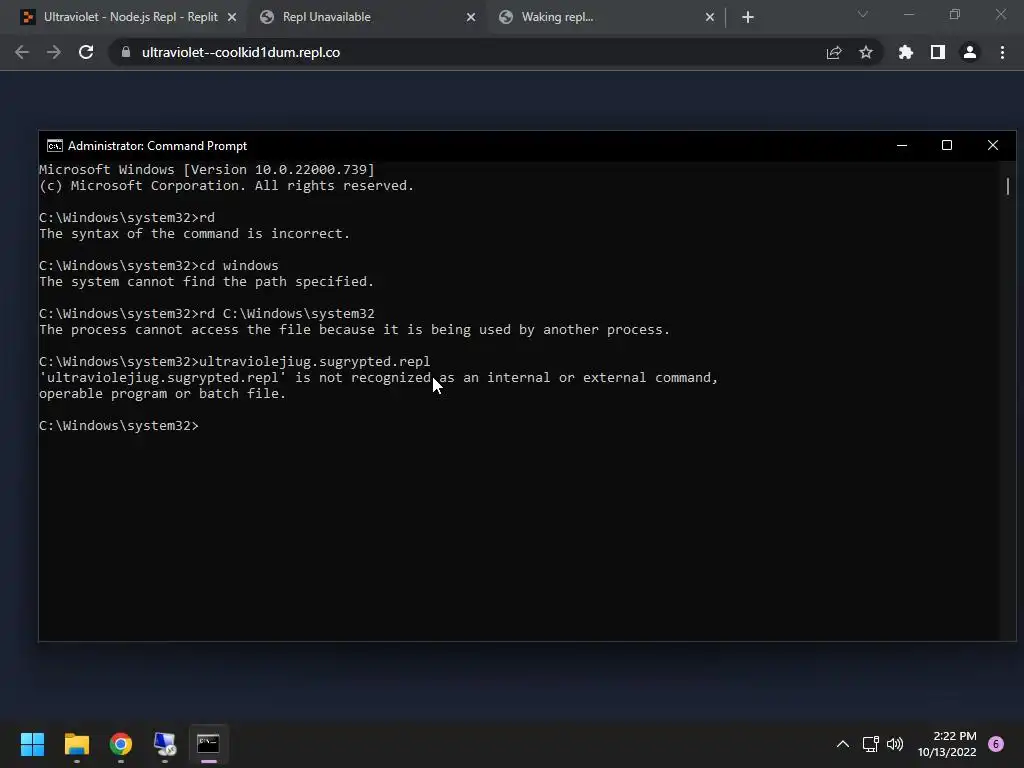Screen dimensions: 1024x768
Task: Open the clock showing 2:22 PM
Action: click(947, 744)
